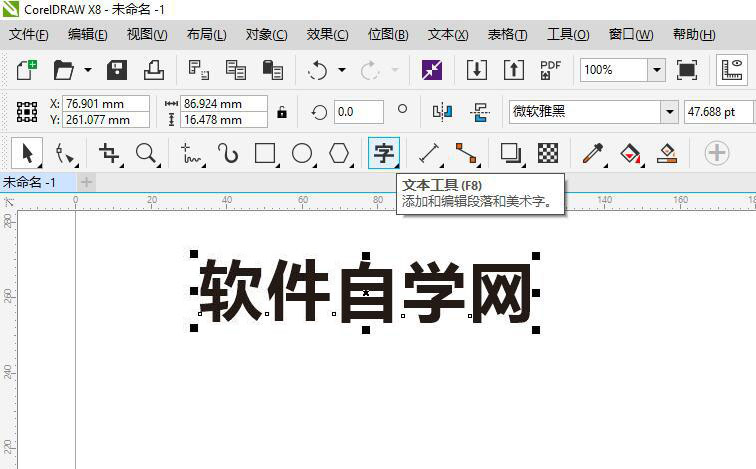
Task: Select the Rectangle tool
Action: [265, 153]
